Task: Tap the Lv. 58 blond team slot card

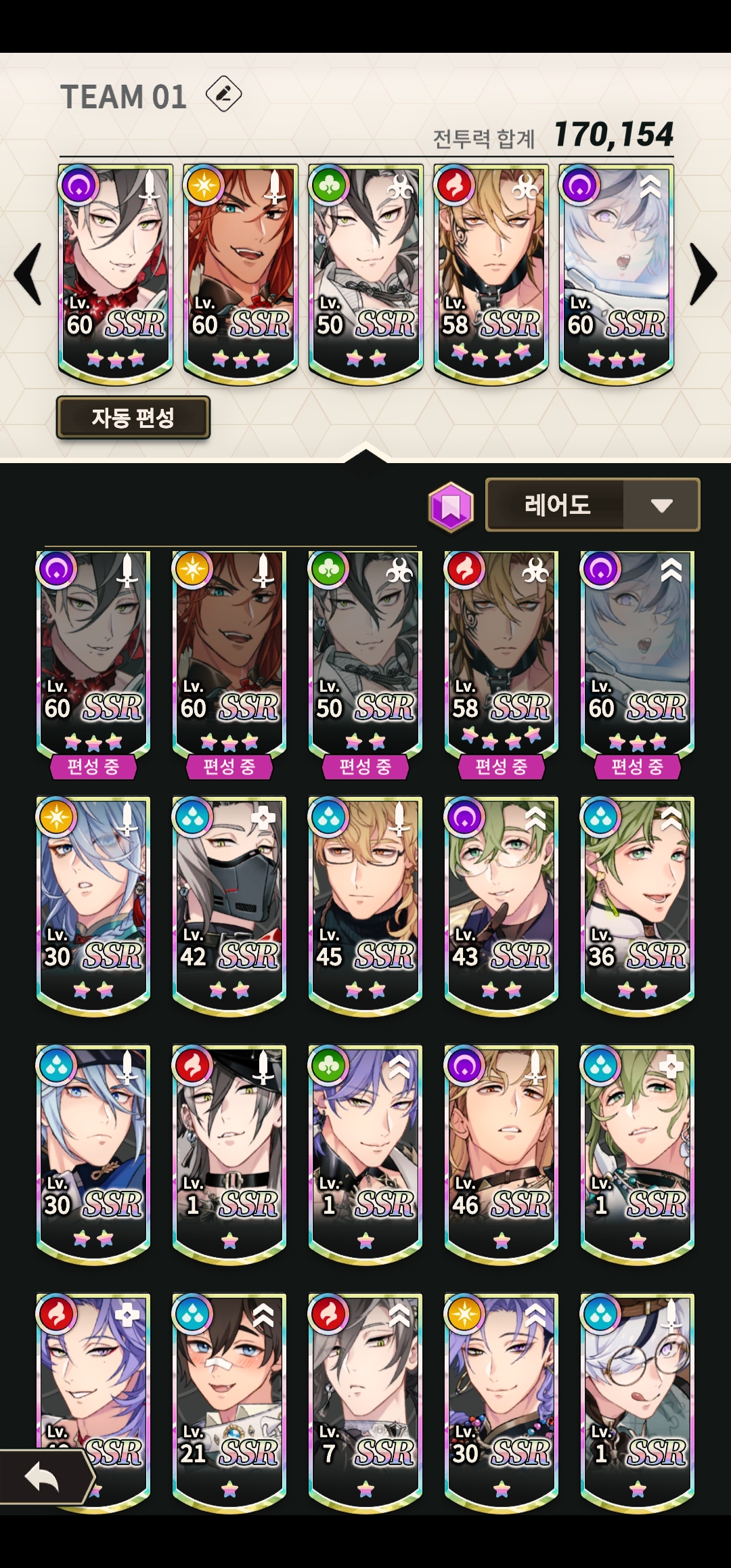Action: 491,274
